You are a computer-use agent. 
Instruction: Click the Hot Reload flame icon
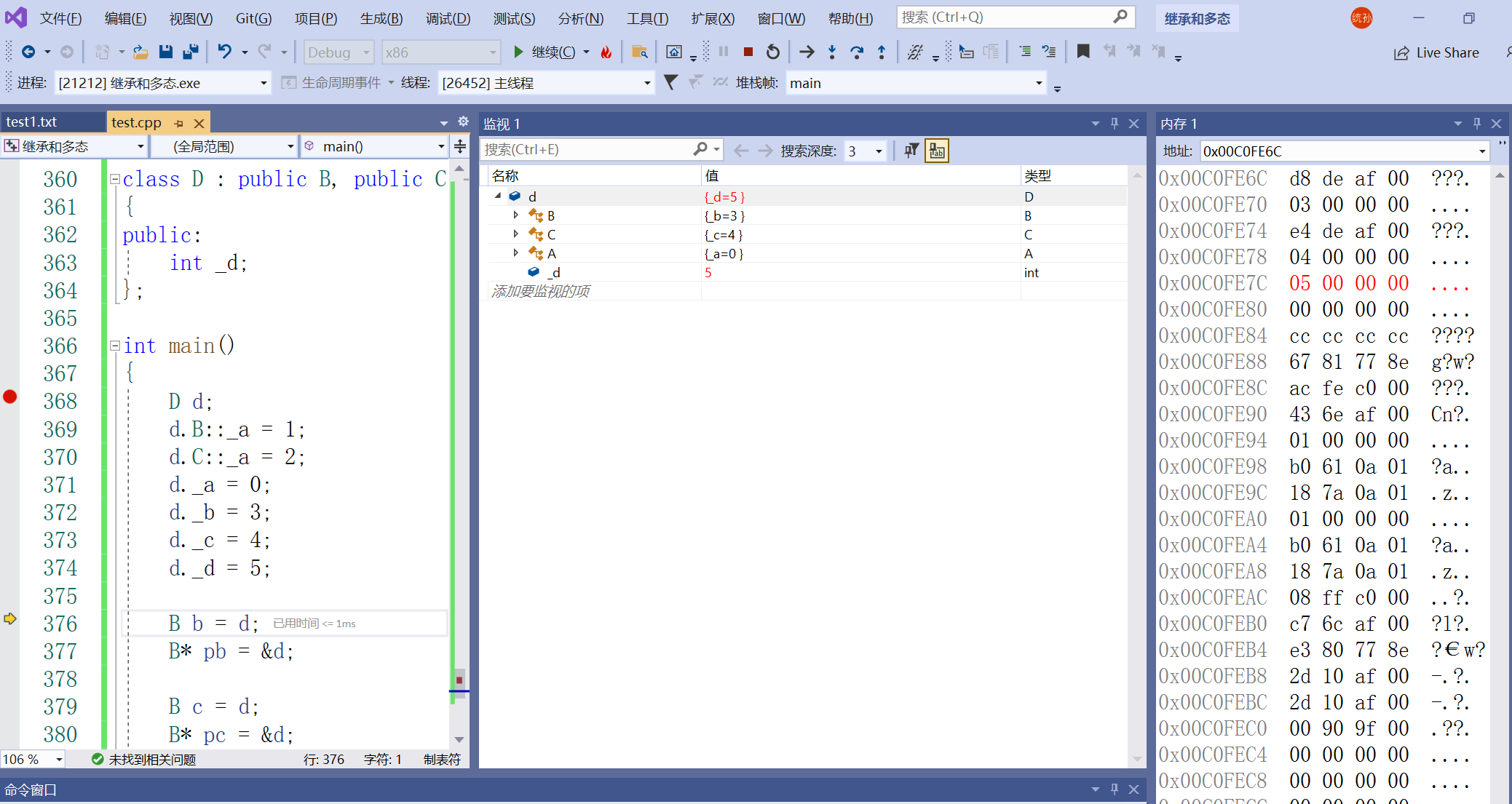(606, 52)
